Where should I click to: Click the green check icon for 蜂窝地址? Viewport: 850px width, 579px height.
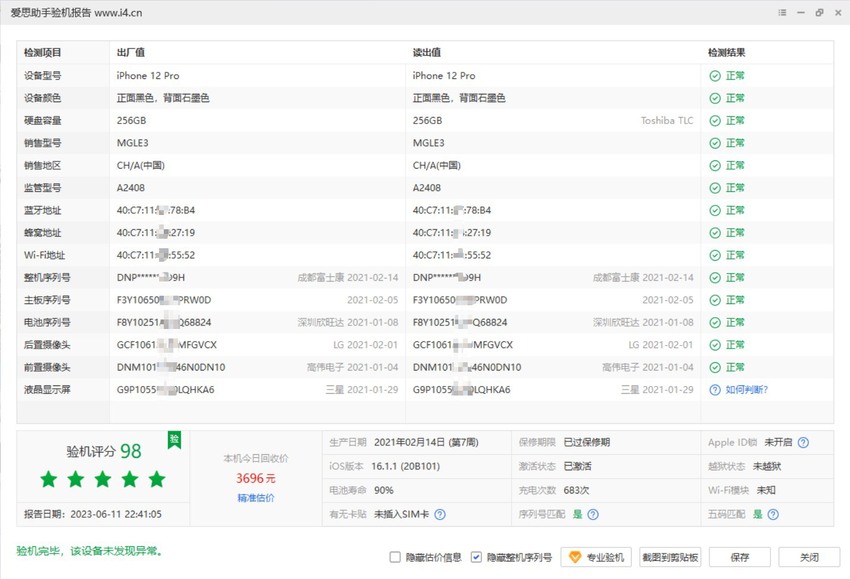[715, 233]
